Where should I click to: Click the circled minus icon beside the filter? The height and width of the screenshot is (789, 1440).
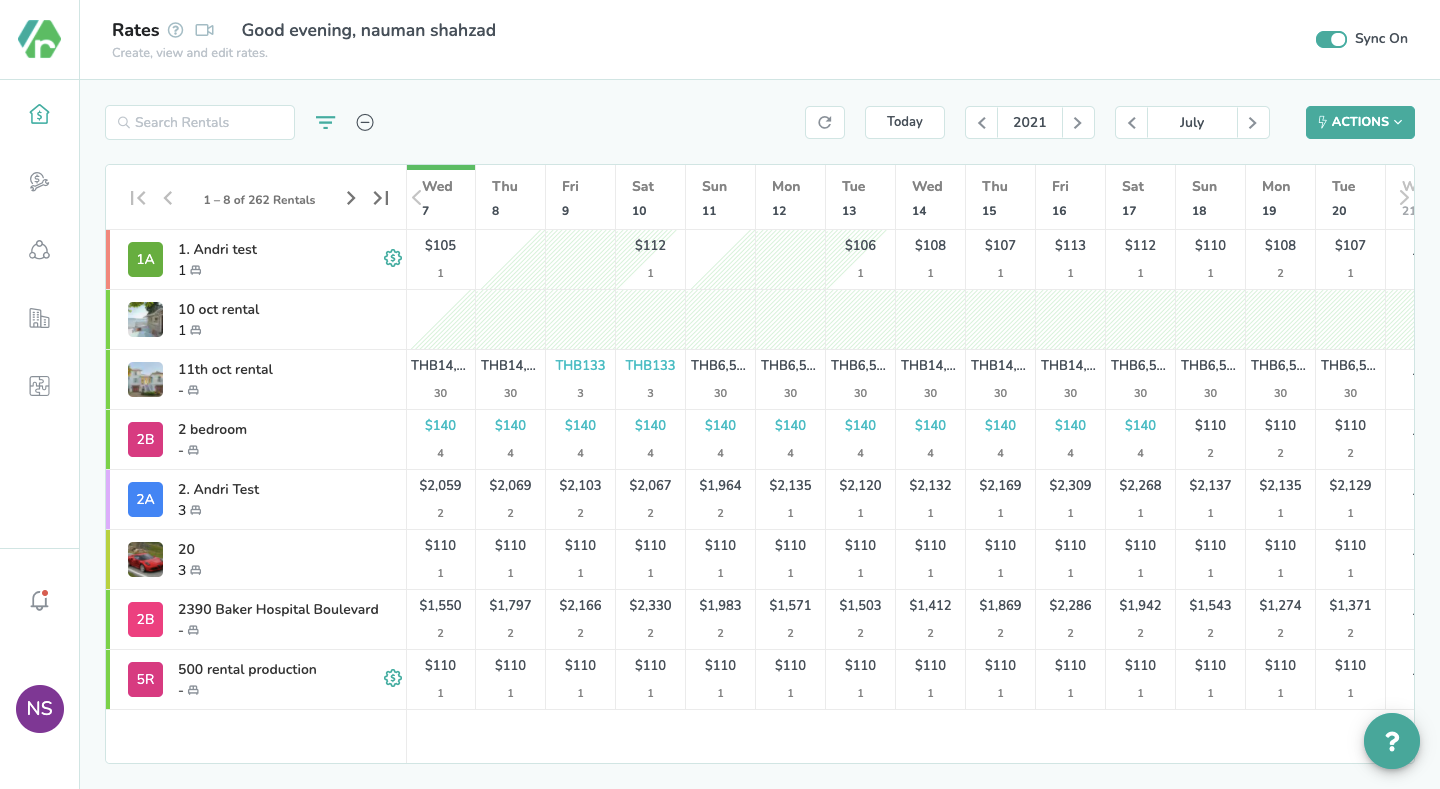365,122
